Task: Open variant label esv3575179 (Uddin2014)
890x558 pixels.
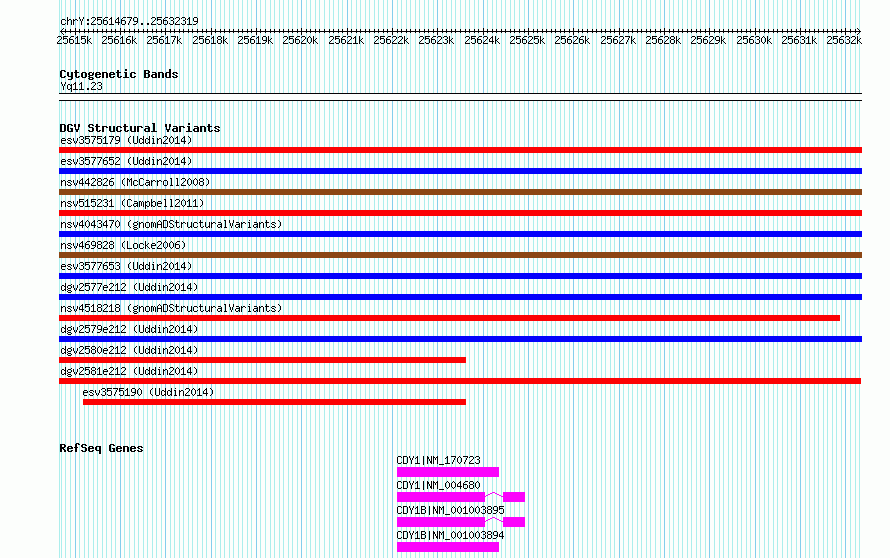Action: click(x=126, y=140)
